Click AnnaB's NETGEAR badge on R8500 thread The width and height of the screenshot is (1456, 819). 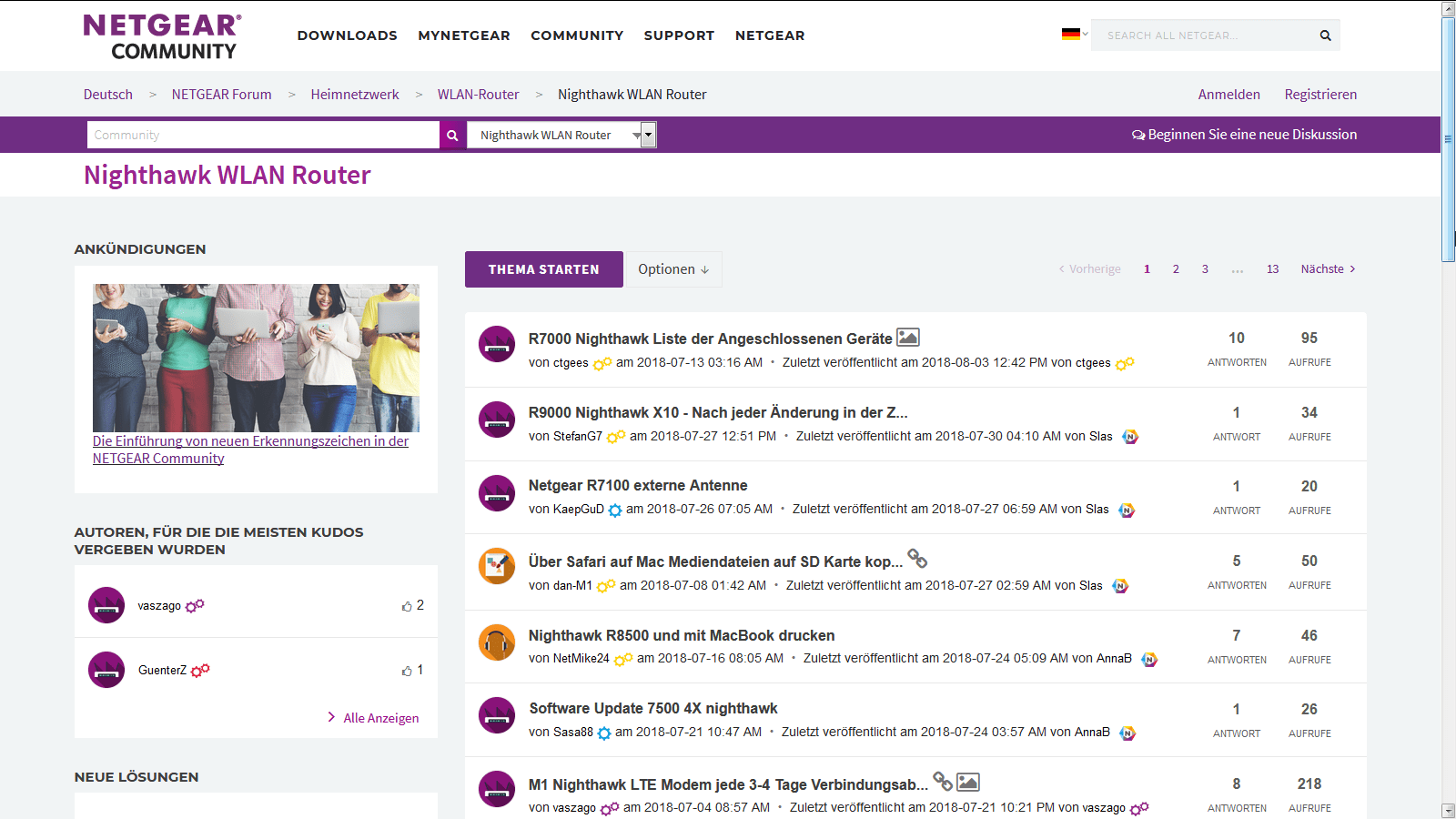pos(1149,660)
